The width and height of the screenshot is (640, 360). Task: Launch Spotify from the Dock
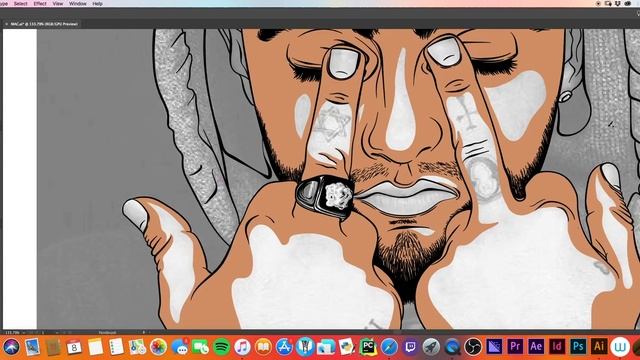(x=221, y=347)
